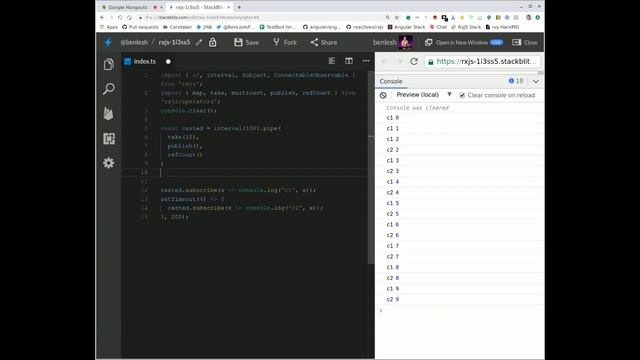Click the 18 messages info badge
Screen dimensions: 640x360
pyautogui.click(x=516, y=81)
